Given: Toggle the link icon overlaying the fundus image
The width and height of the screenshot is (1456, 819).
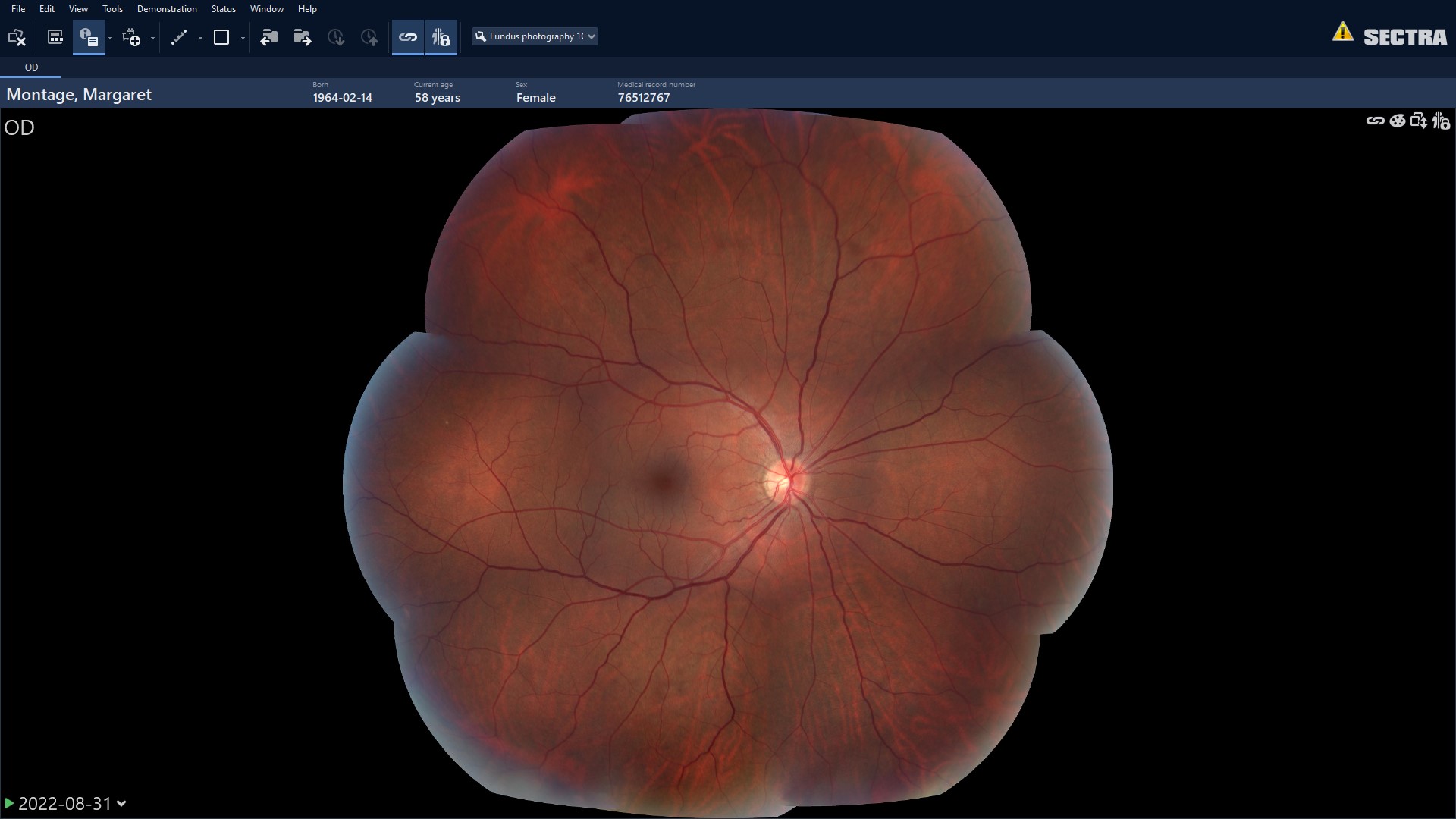Looking at the screenshot, I should tap(1376, 121).
